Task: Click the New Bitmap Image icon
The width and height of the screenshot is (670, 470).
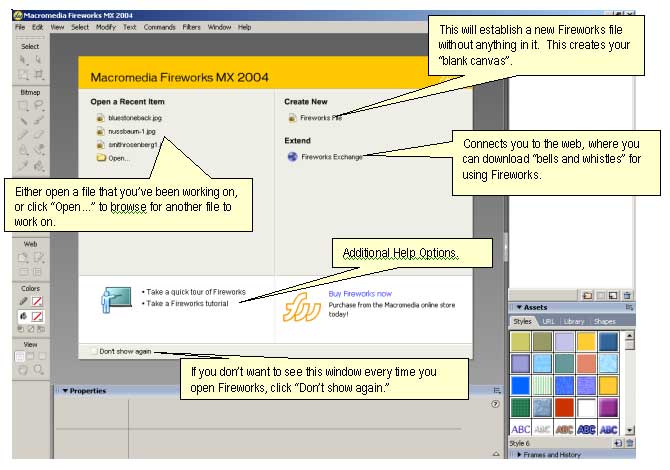Action: click(613, 295)
